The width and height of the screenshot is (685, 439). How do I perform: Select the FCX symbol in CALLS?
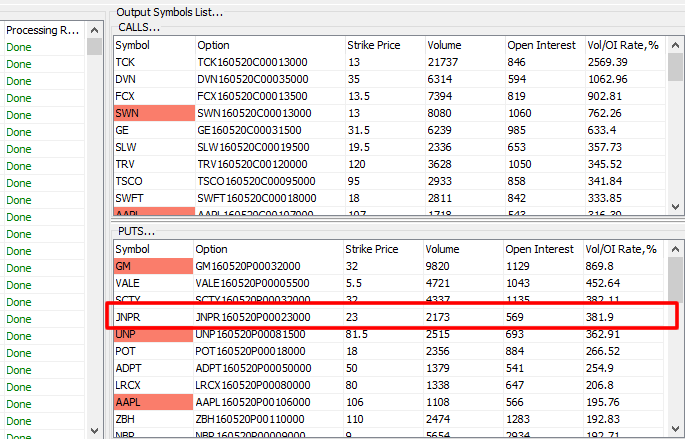(x=125, y=96)
